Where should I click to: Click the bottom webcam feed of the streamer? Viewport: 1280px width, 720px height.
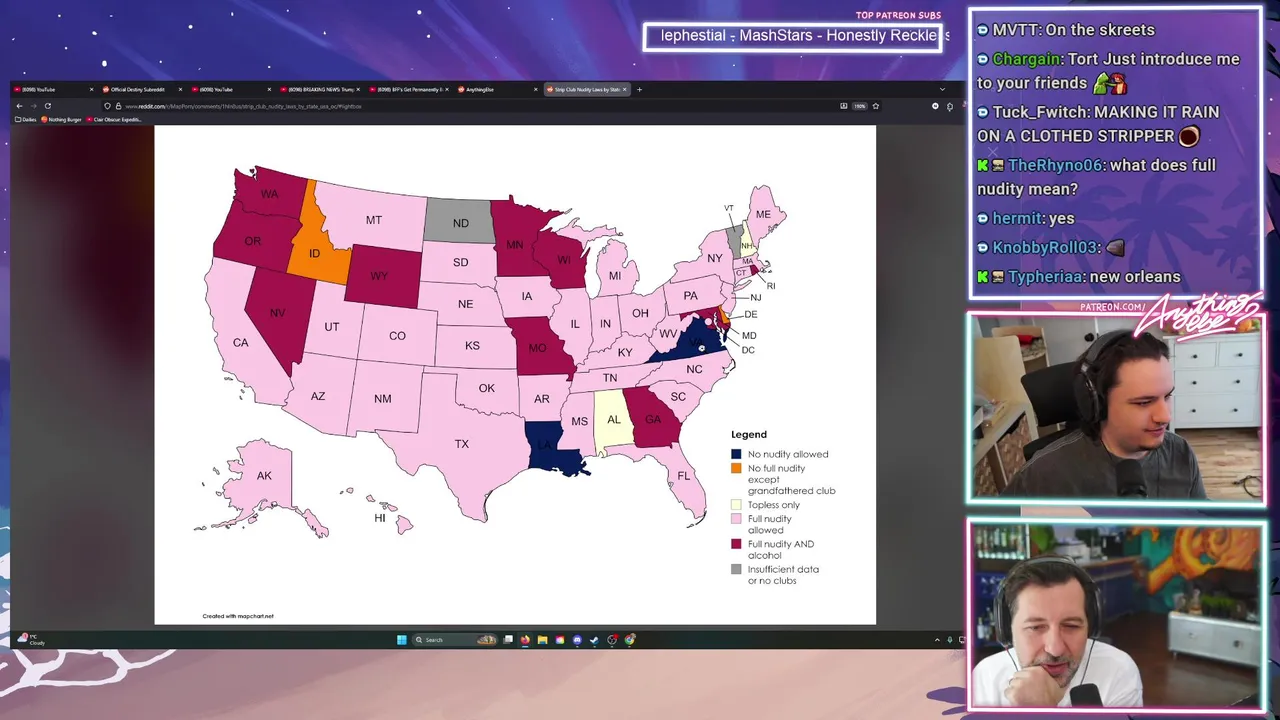pyautogui.click(x=1116, y=614)
